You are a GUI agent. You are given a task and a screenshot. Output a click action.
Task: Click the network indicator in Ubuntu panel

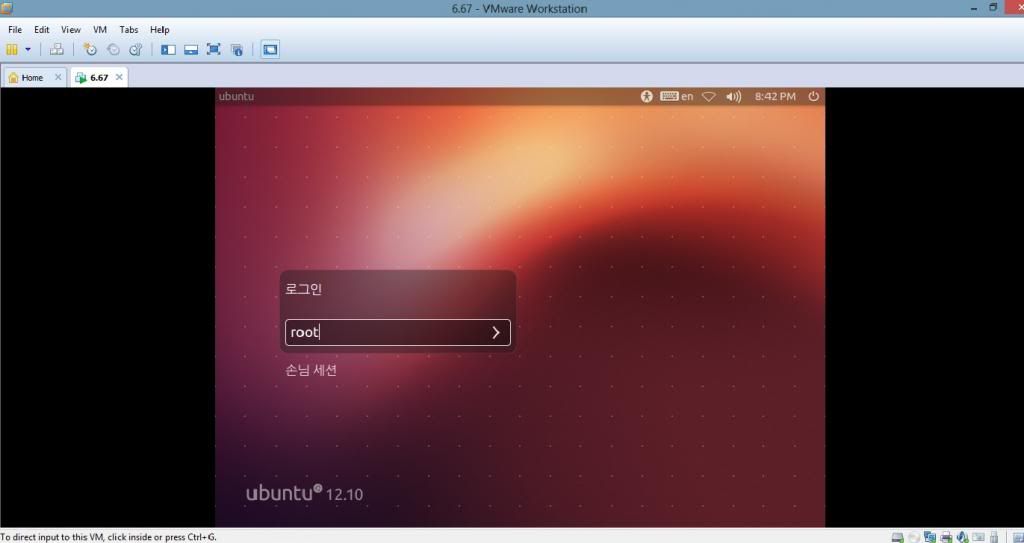[x=709, y=96]
